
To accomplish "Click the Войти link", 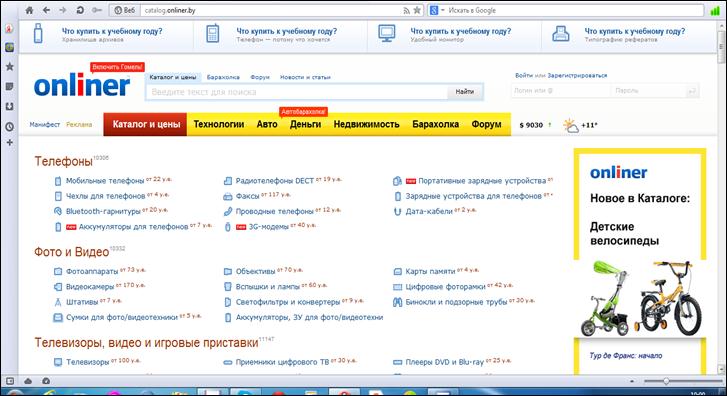I will (x=523, y=76).
